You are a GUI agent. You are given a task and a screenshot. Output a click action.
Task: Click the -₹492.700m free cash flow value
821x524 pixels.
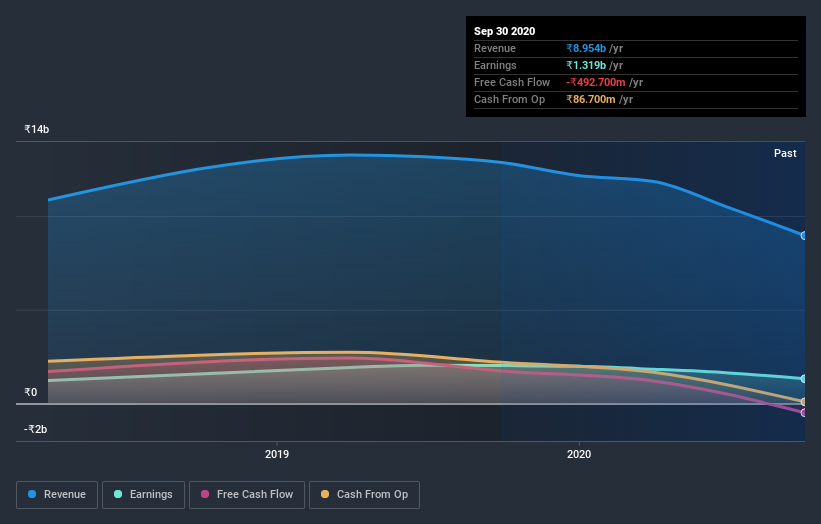click(596, 82)
